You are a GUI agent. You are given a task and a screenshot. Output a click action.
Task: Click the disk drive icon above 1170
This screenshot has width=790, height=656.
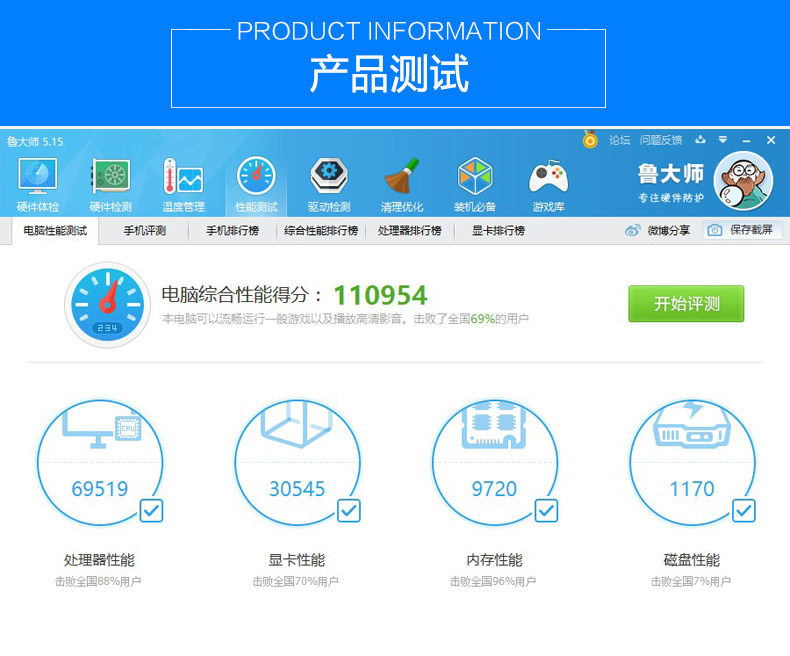click(692, 424)
